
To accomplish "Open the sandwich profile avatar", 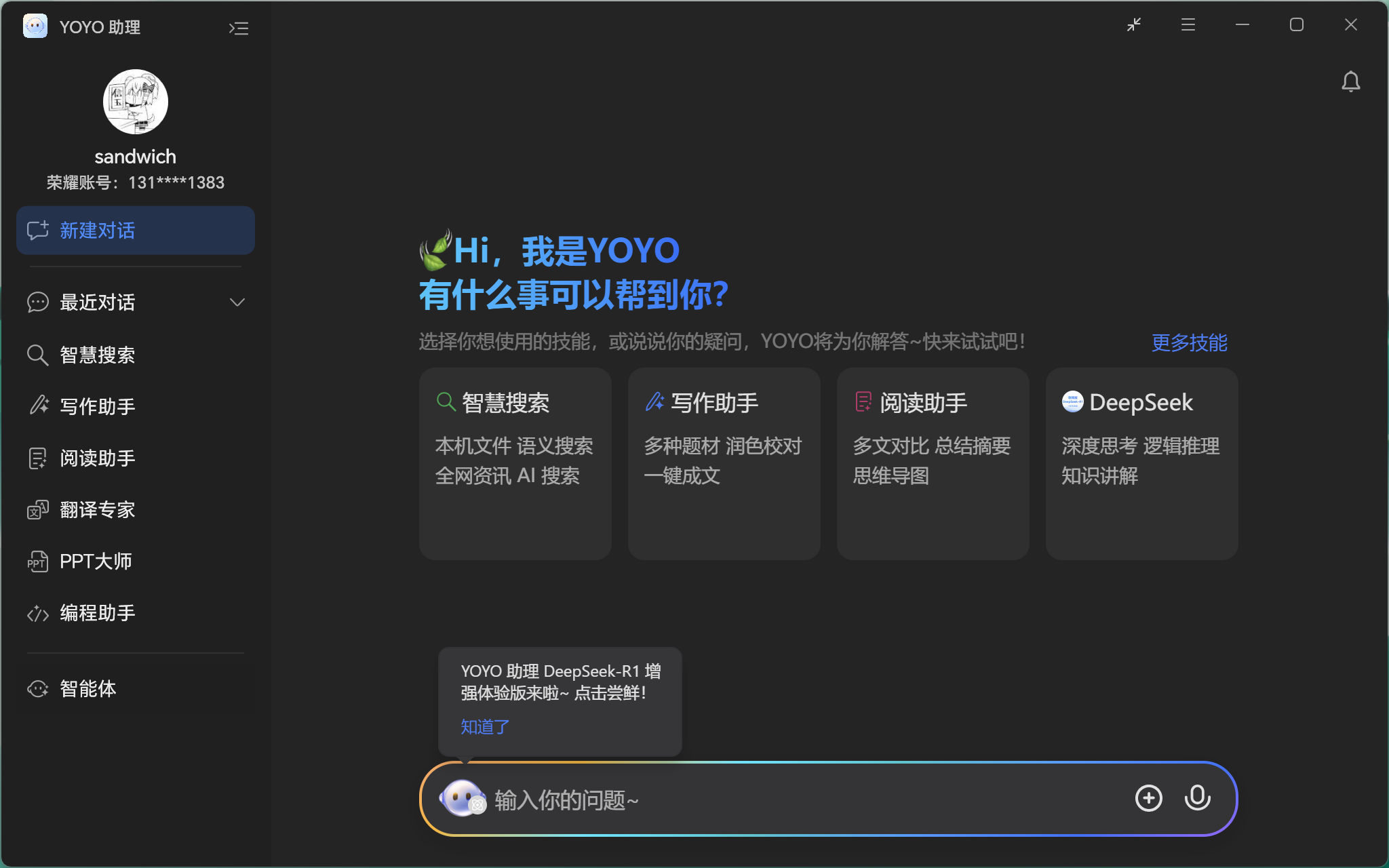I will (136, 102).
